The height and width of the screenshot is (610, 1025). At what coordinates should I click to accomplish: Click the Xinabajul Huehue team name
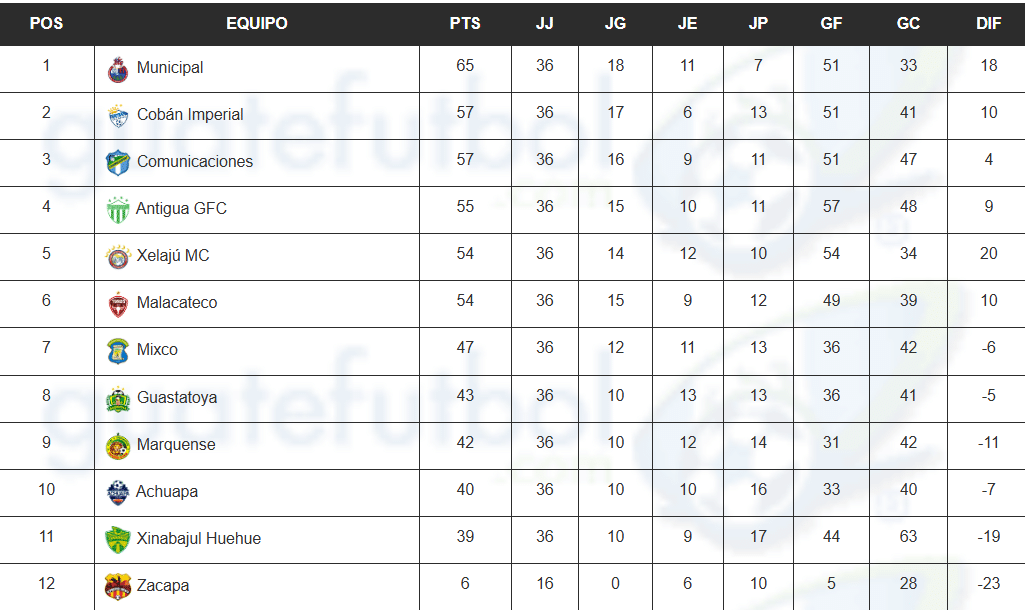coord(199,538)
